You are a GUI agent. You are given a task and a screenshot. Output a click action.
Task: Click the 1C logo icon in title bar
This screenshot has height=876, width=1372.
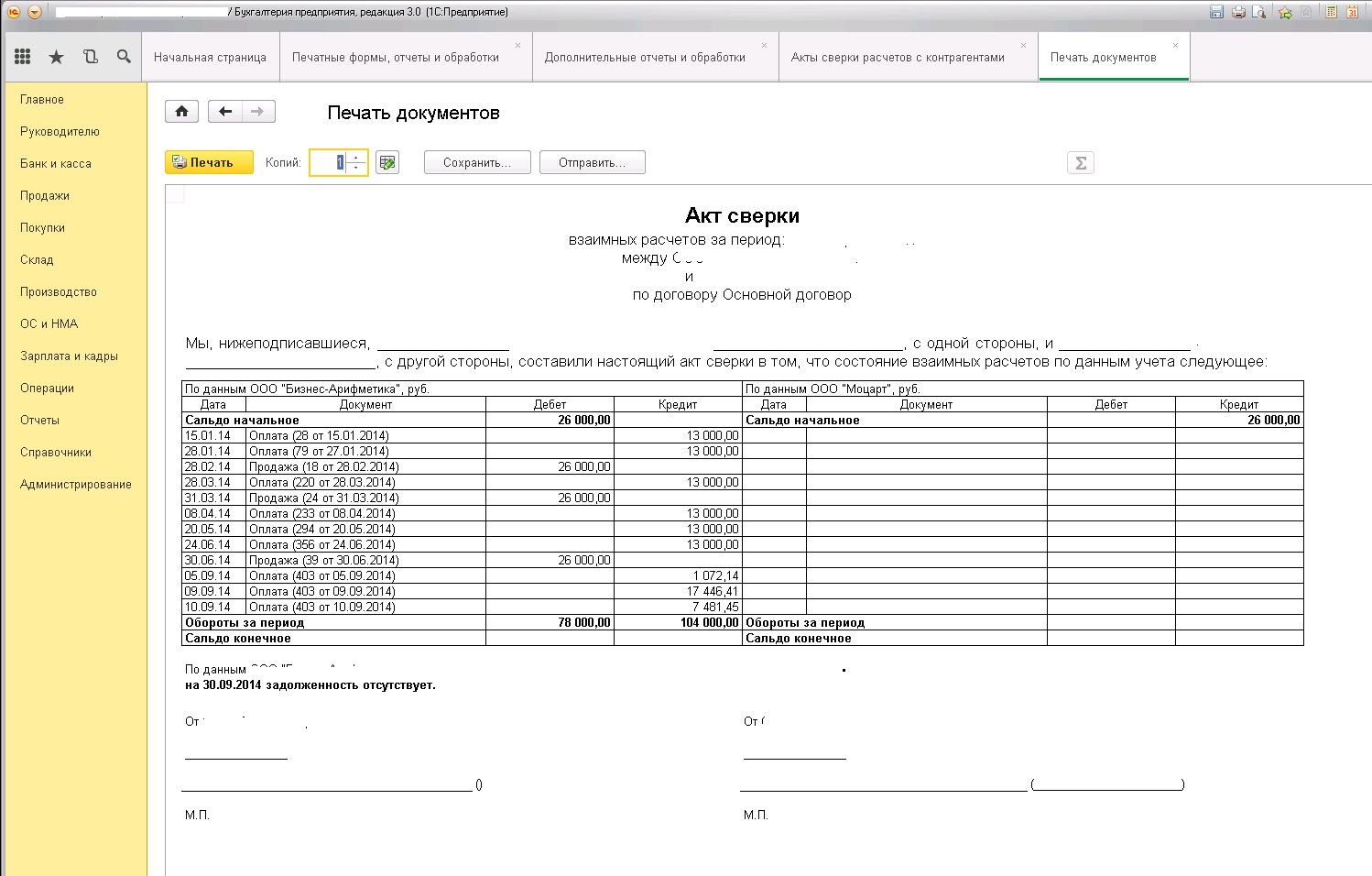14,12
